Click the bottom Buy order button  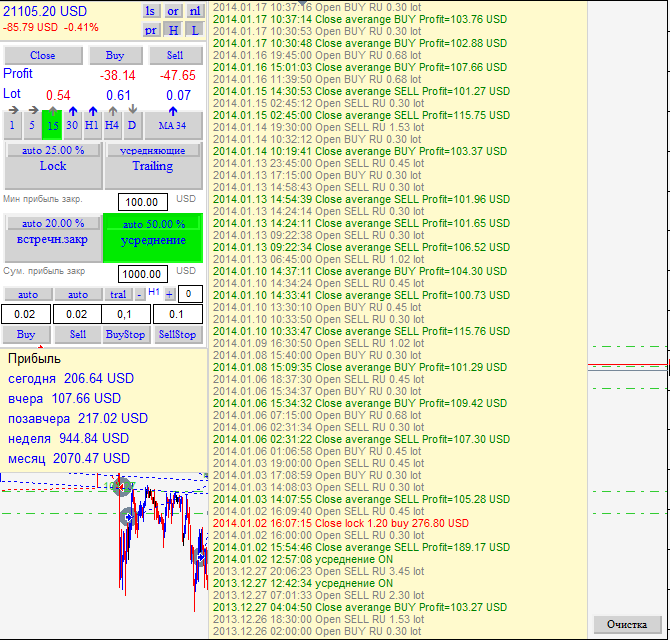pyautogui.click(x=26, y=335)
